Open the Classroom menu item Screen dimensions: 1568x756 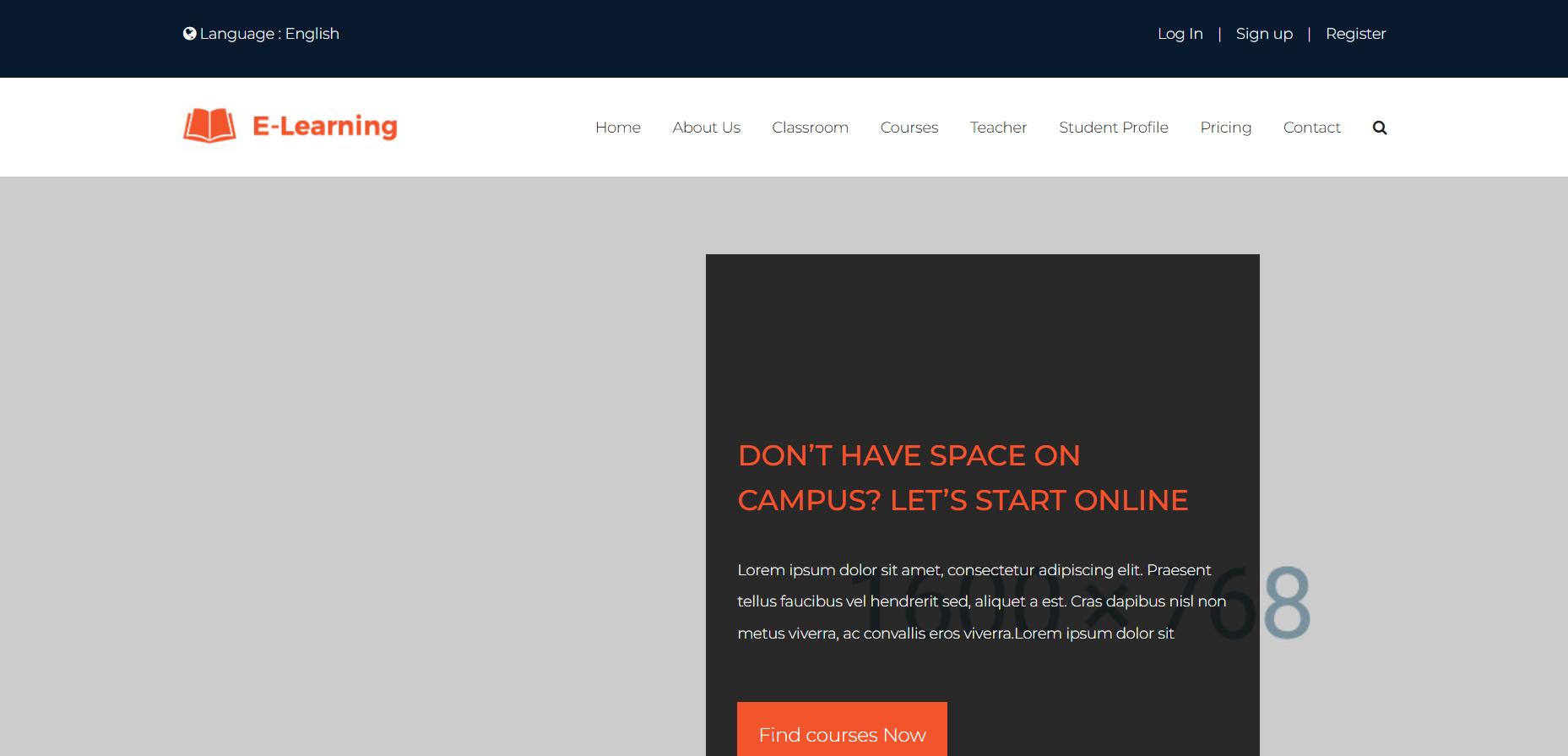(810, 128)
